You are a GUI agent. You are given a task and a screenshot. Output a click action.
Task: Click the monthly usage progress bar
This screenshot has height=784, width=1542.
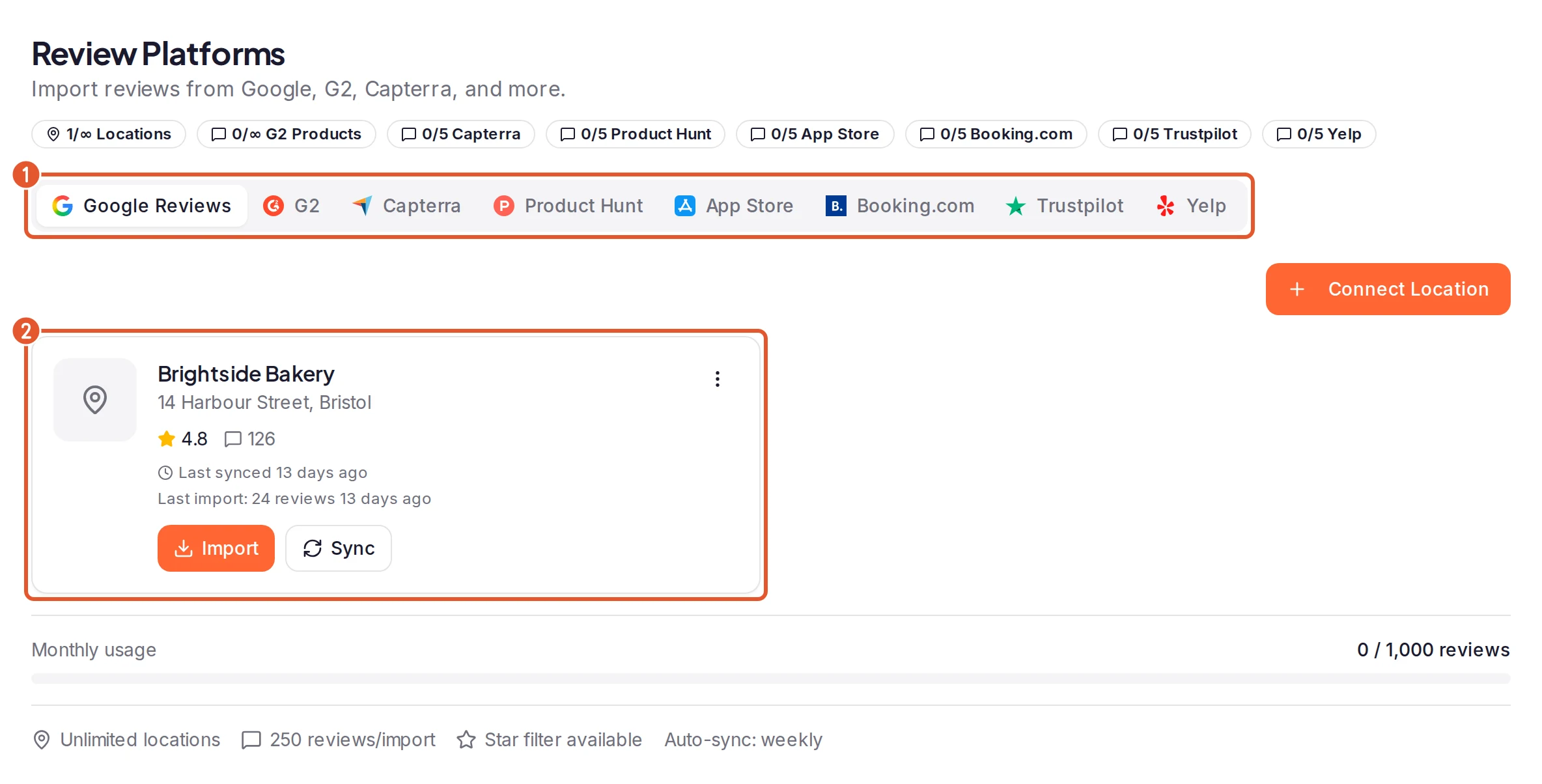(771, 679)
